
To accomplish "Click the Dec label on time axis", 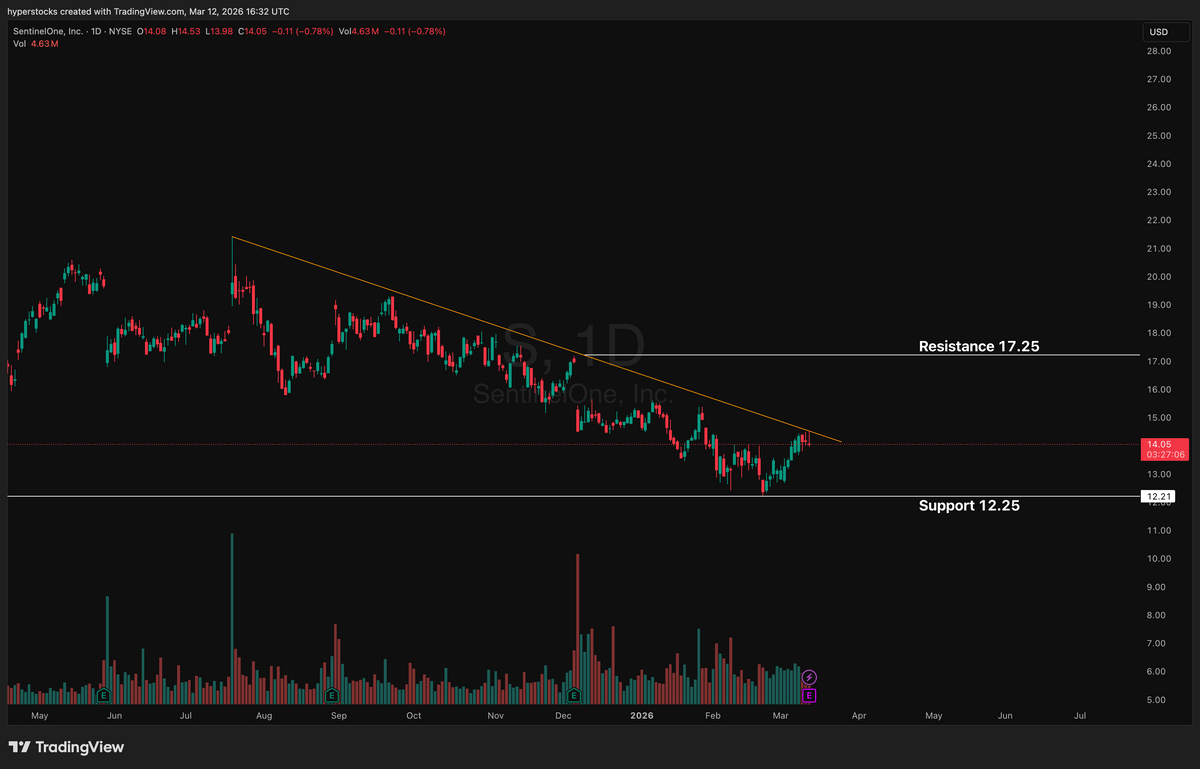I will pyautogui.click(x=563, y=716).
